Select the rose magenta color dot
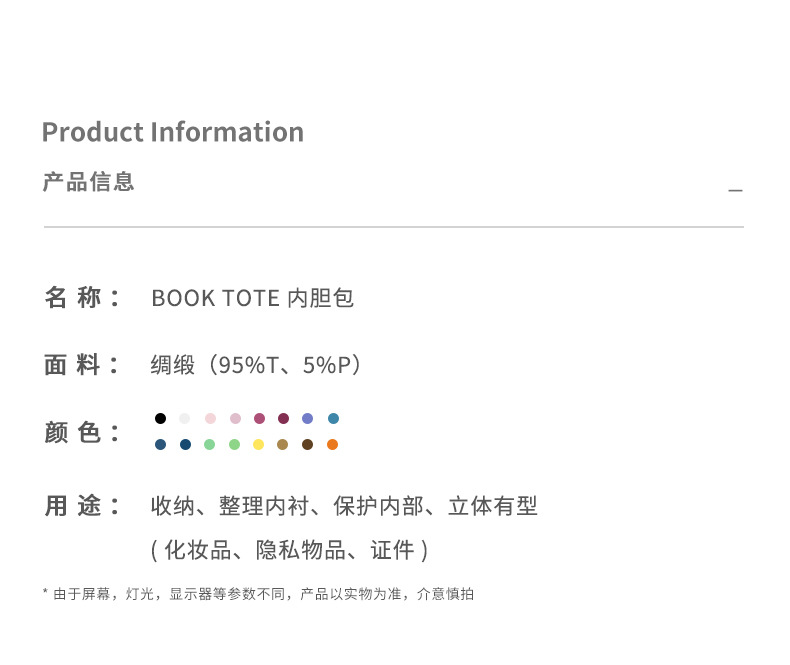Screen dimensions: 790x665 click(259, 418)
